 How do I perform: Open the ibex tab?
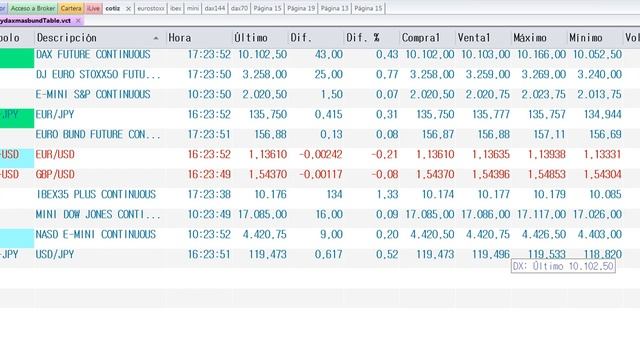coord(176,8)
